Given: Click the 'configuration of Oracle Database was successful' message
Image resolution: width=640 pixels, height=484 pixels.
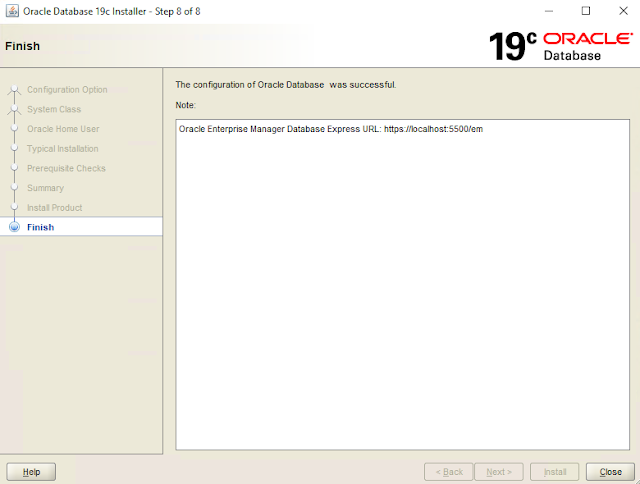Looking at the screenshot, I should tap(286, 85).
